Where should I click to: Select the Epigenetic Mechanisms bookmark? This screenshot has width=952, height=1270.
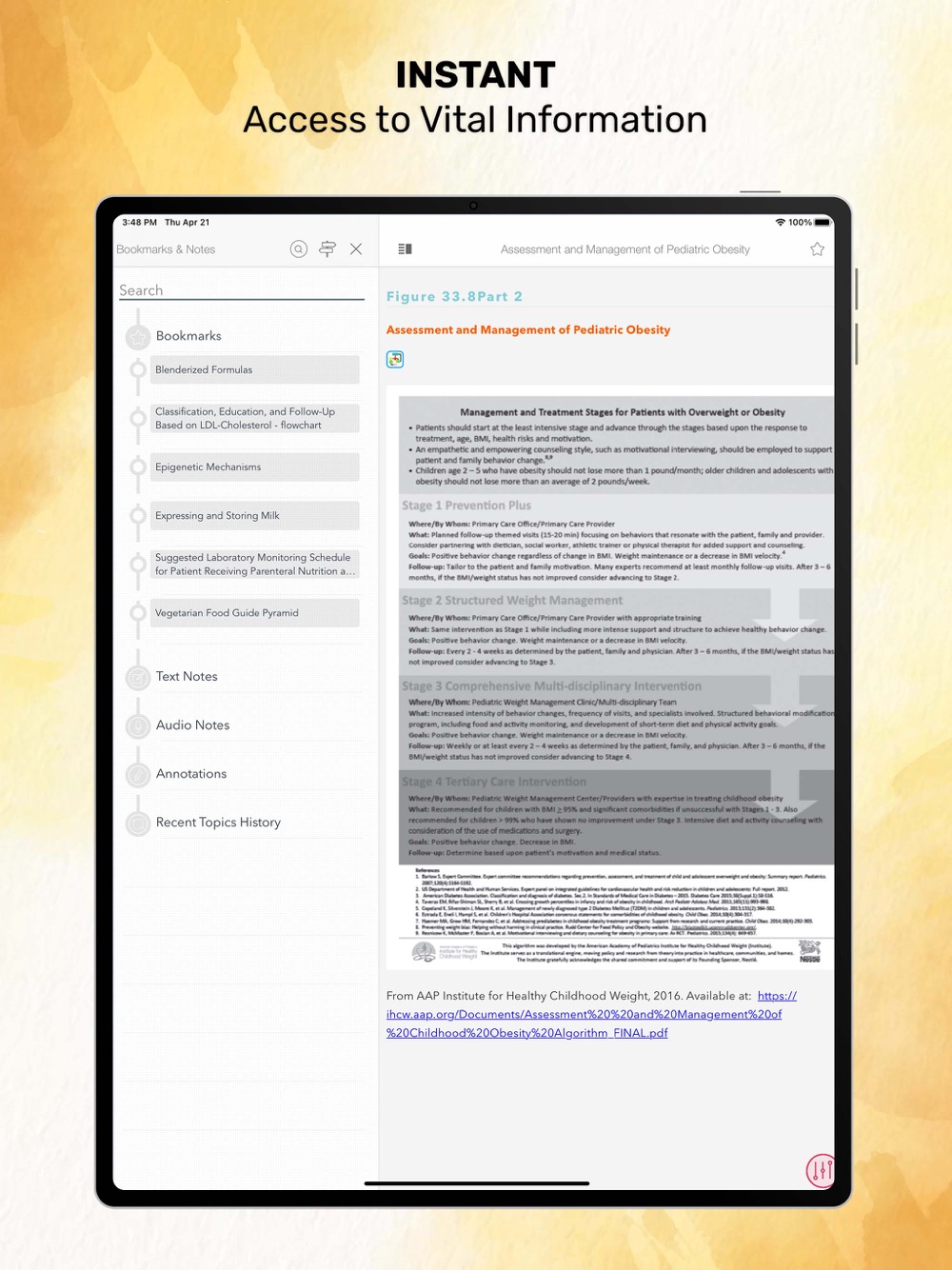pos(255,467)
